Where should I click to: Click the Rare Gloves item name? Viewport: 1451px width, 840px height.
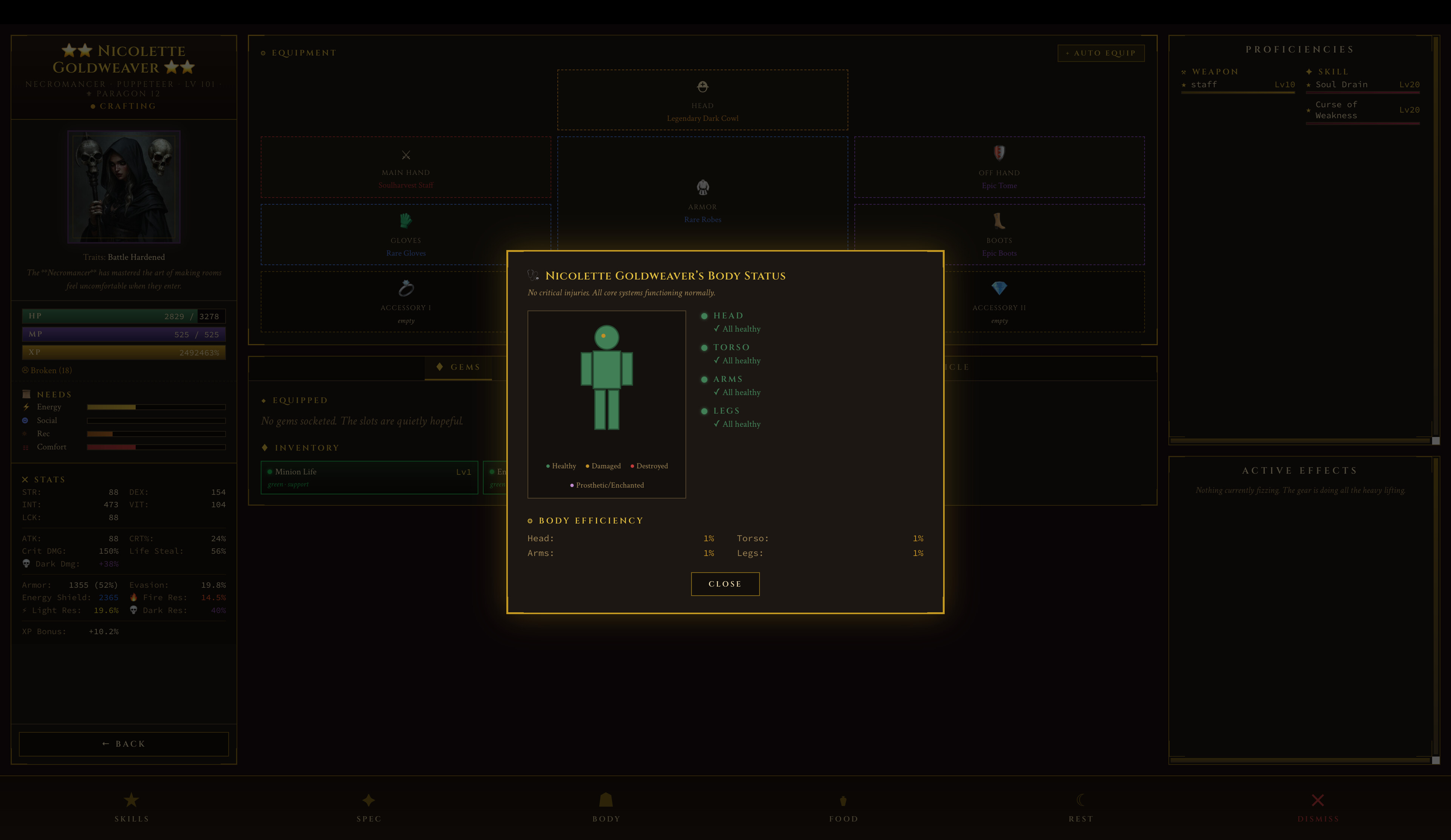click(x=406, y=253)
